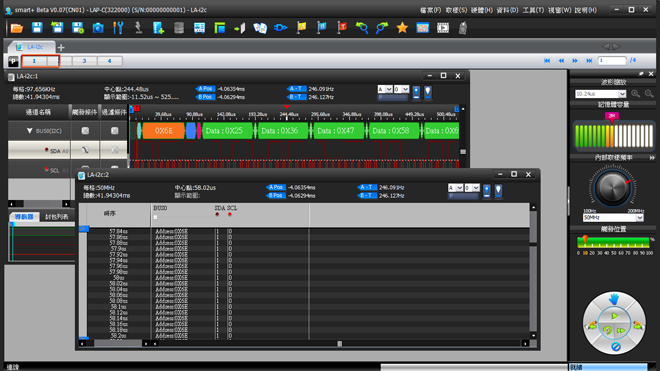Click the blue stop circle on control wheel
The height and width of the screenshot is (371, 660).
click(x=615, y=347)
